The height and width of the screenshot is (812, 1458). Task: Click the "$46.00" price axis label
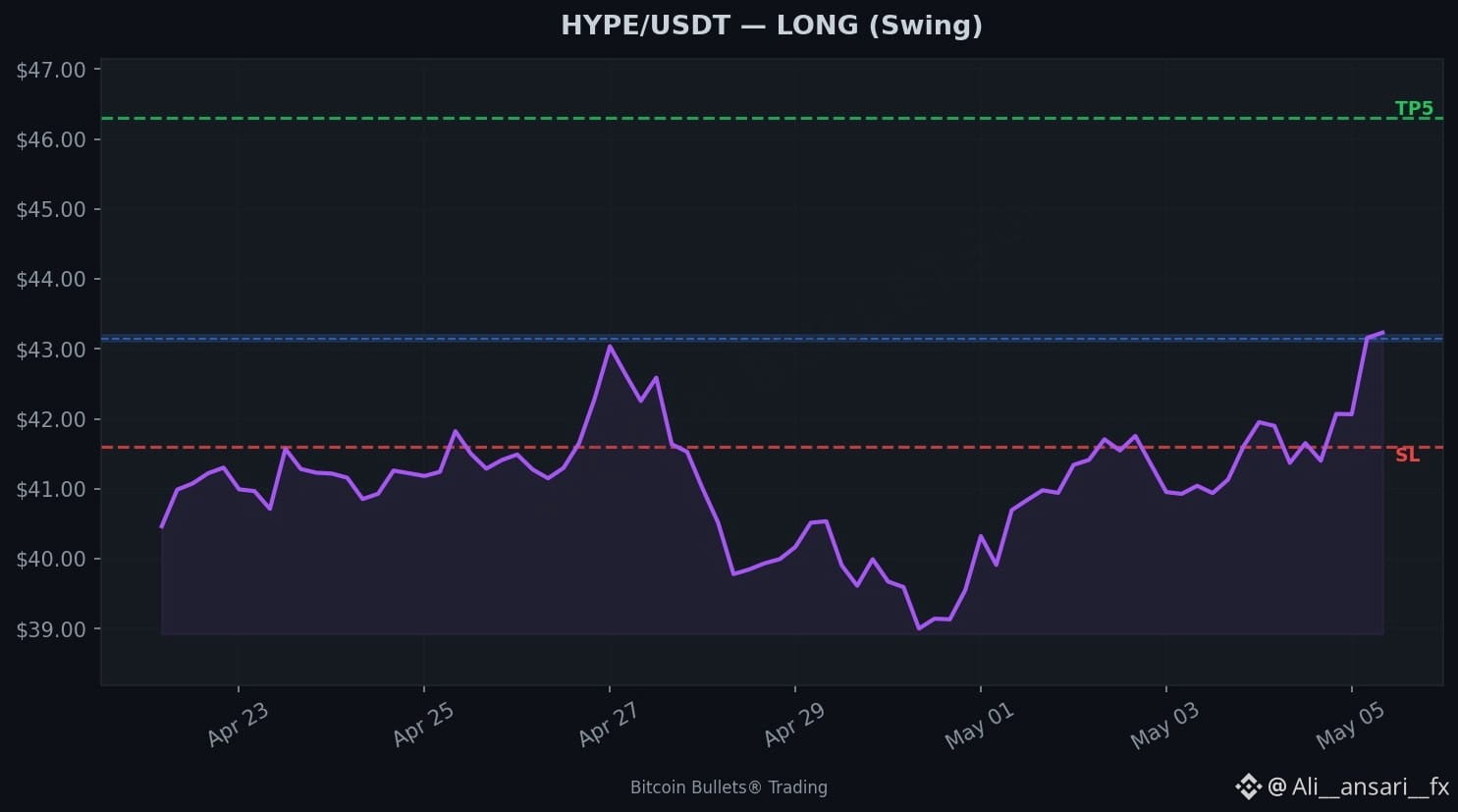[x=51, y=139]
